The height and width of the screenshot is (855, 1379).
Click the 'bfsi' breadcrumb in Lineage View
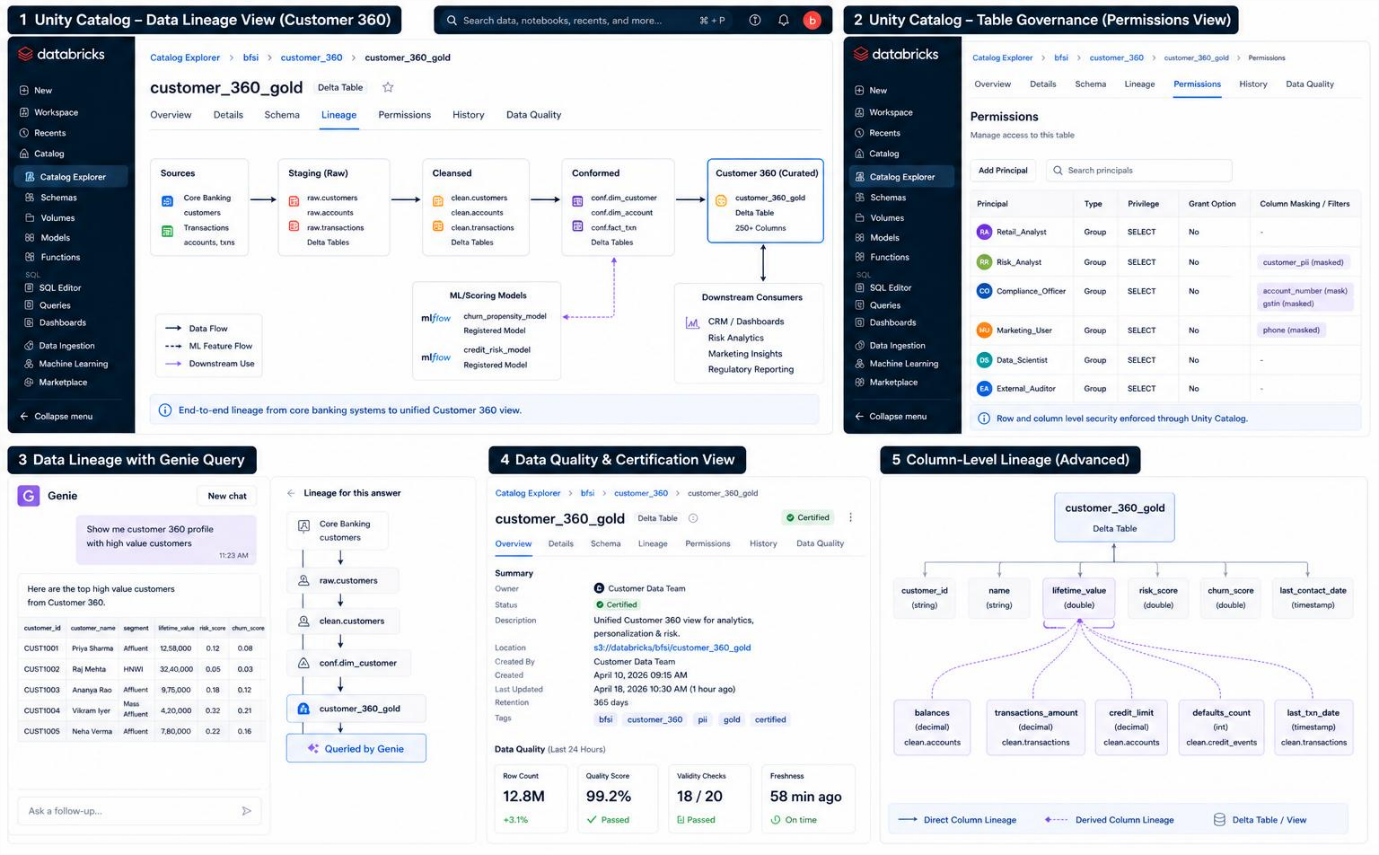[x=251, y=58]
